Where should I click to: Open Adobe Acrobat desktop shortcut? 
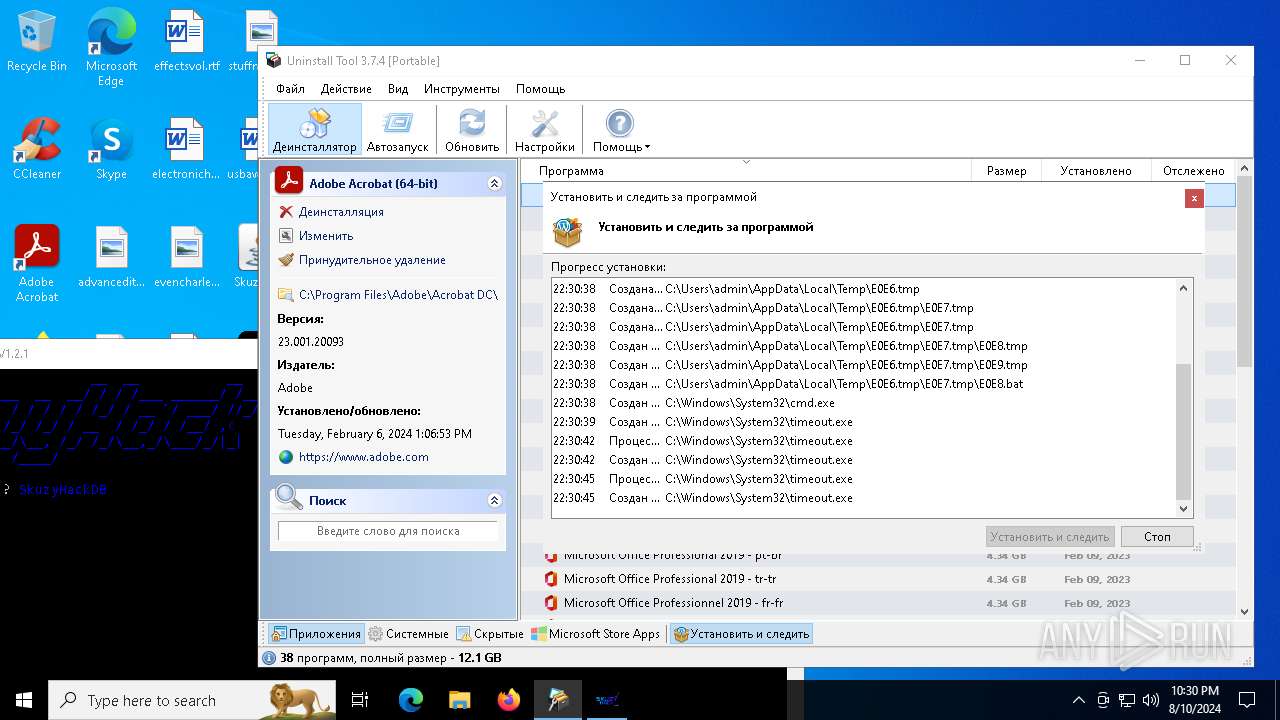click(37, 264)
